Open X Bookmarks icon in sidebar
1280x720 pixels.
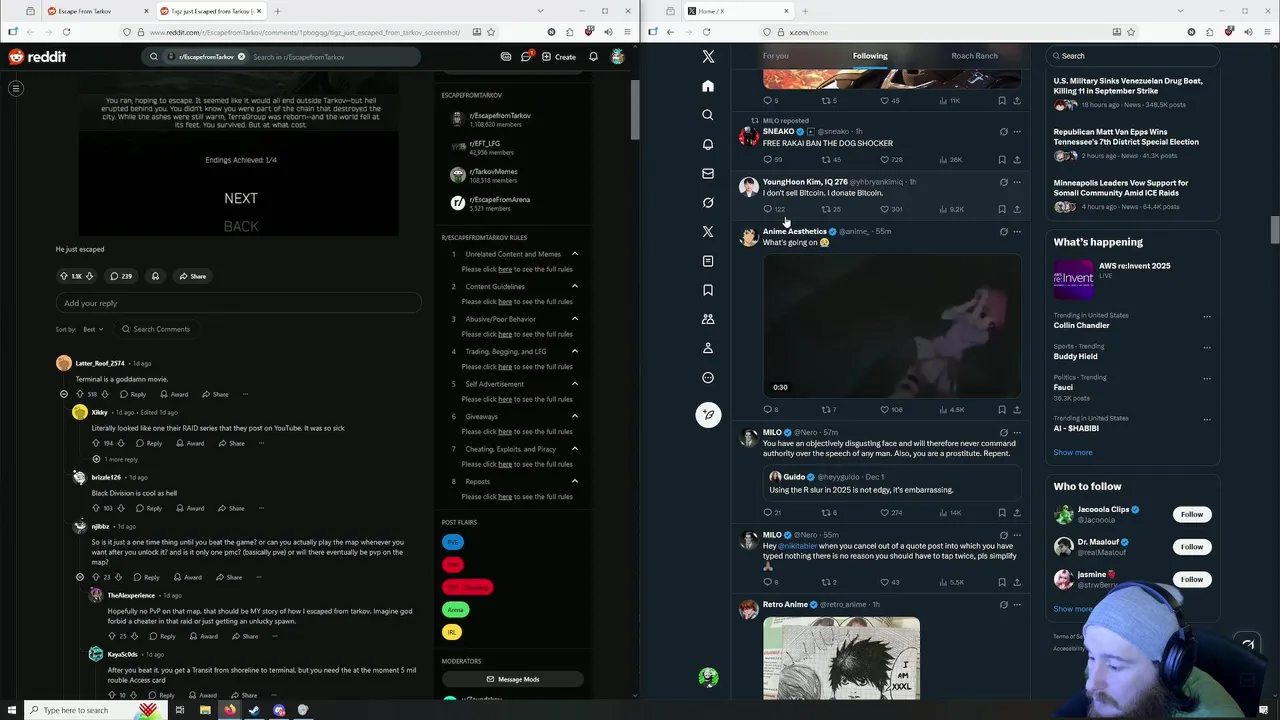click(x=708, y=290)
